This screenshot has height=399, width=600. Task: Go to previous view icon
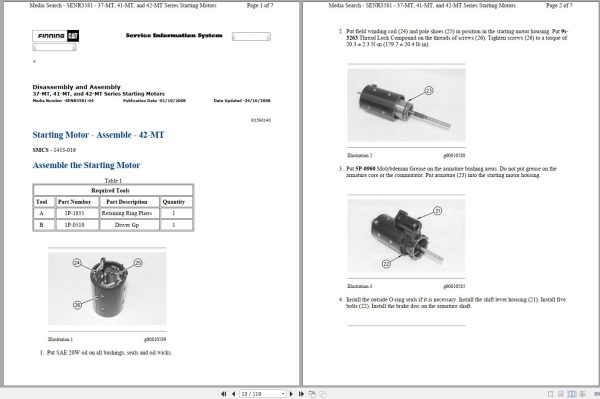[312, 394]
